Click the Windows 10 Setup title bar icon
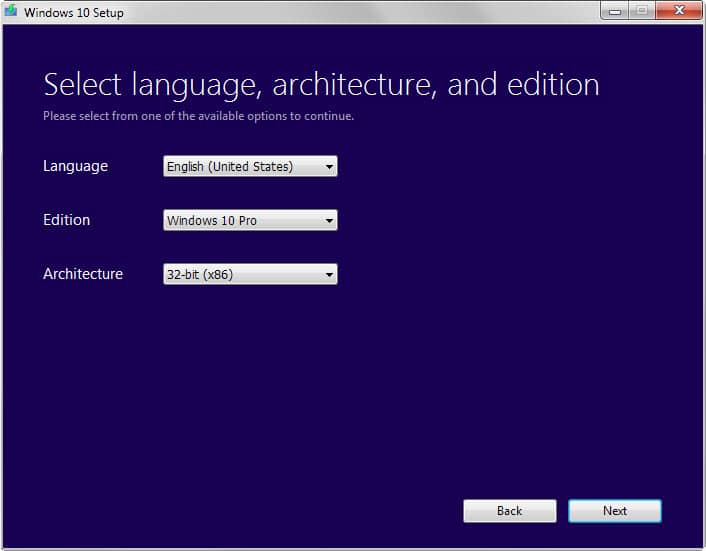Image resolution: width=706 pixels, height=551 pixels. tap(11, 12)
